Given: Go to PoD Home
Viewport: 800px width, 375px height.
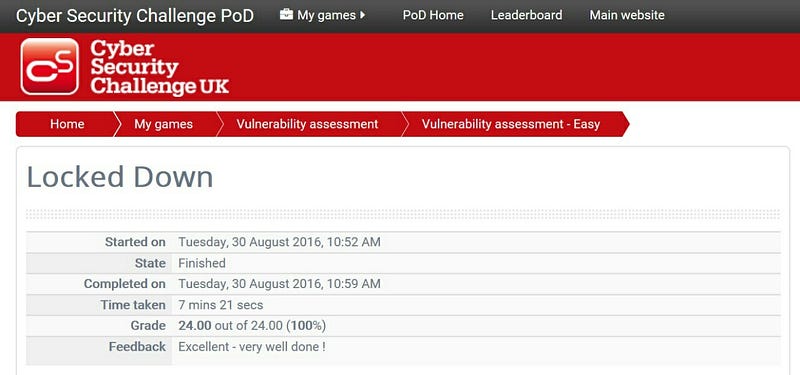Looking at the screenshot, I should [x=433, y=15].
